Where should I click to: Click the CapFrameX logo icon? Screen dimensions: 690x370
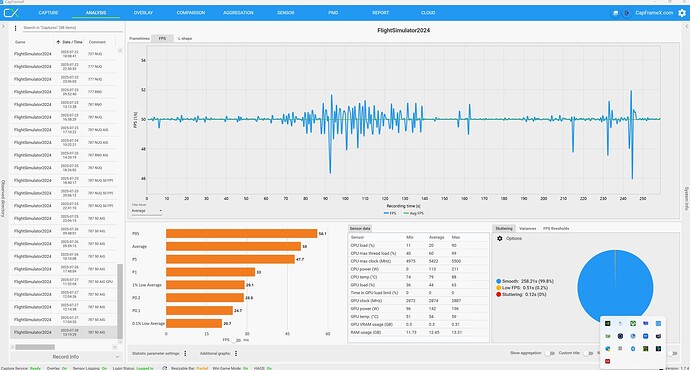[x=11, y=13]
